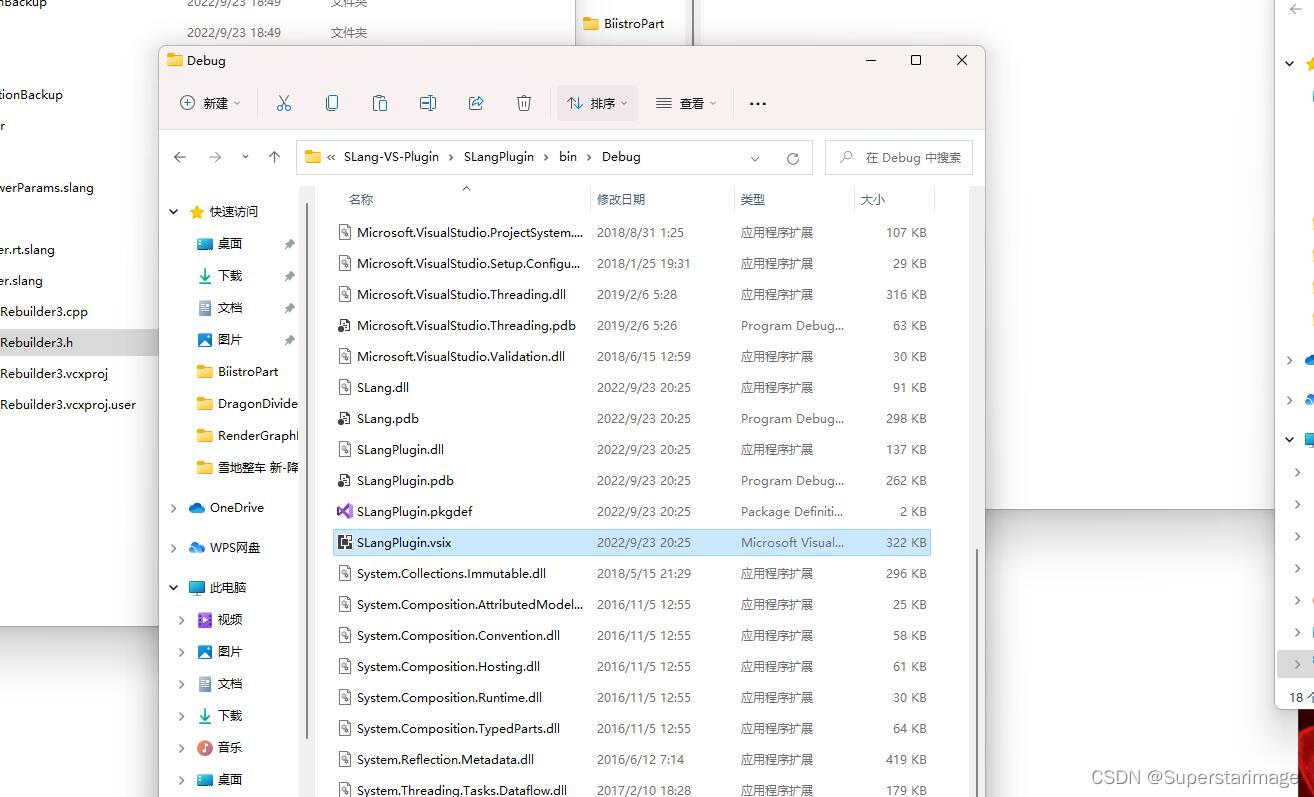
Task: Expand the OneDrive sidebar node
Action: click(174, 507)
